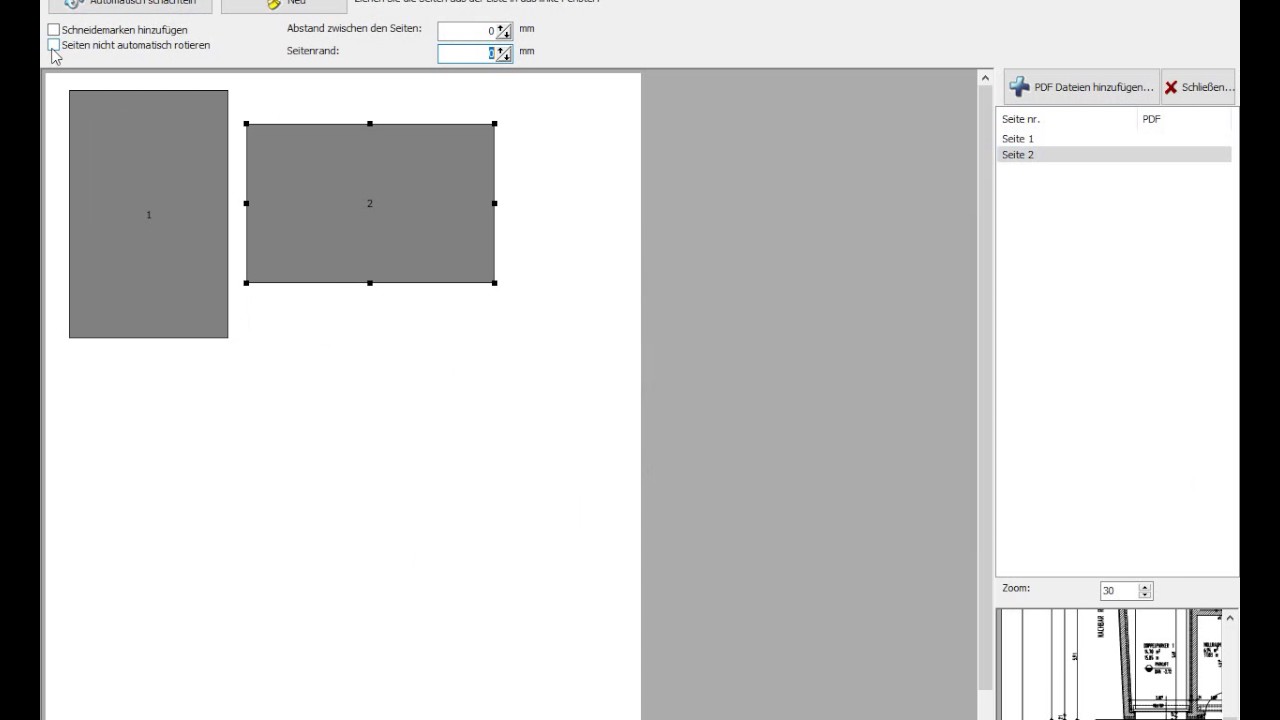Click the Zoom value field showing 30
This screenshot has height=720, width=1280.
[x=1119, y=591]
